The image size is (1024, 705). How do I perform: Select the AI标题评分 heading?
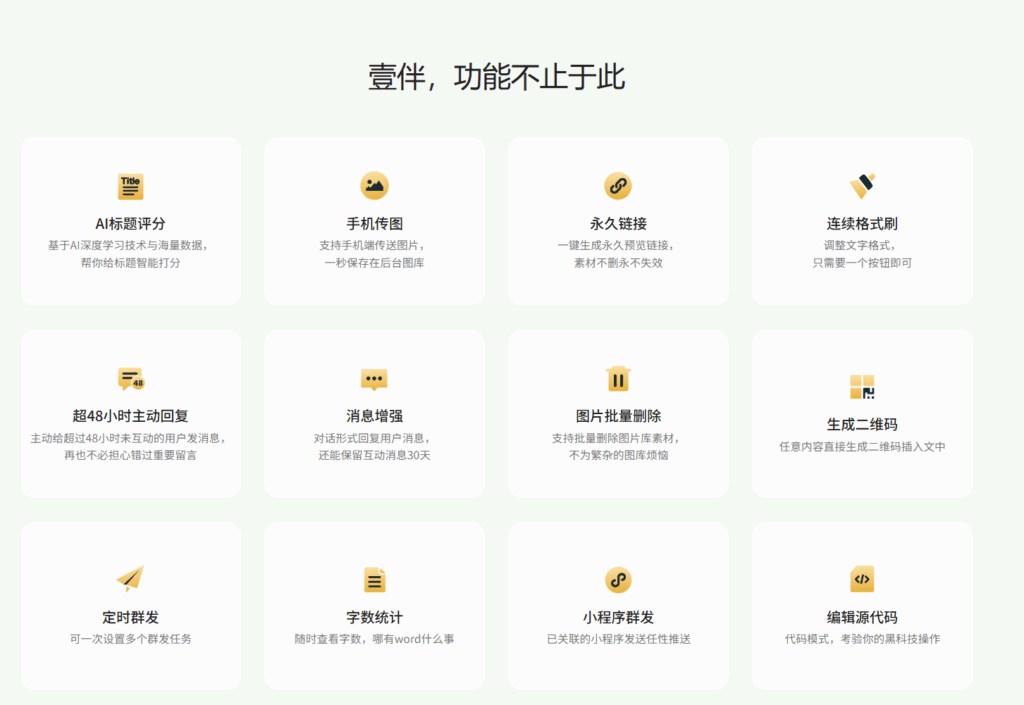click(x=131, y=224)
